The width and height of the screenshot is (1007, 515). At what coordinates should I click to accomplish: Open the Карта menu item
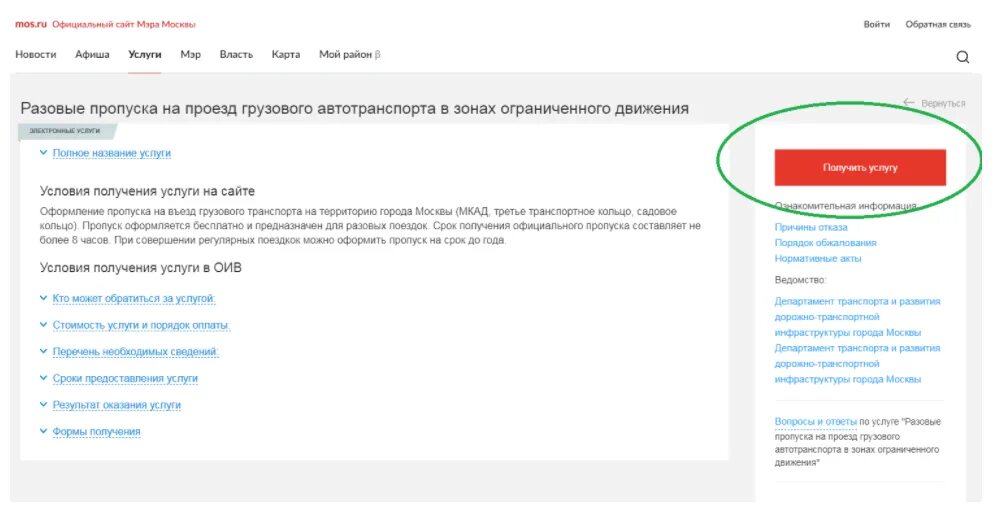(x=286, y=55)
